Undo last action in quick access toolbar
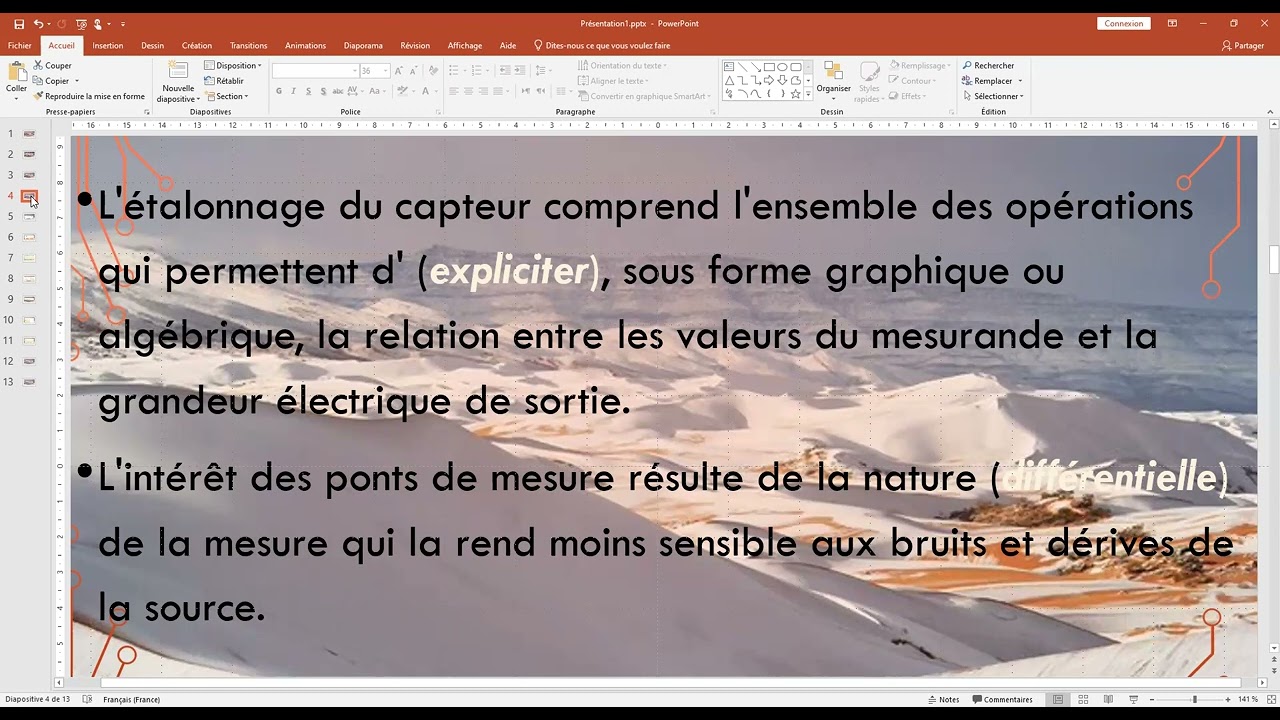The width and height of the screenshot is (1280, 720). pyautogui.click(x=38, y=23)
